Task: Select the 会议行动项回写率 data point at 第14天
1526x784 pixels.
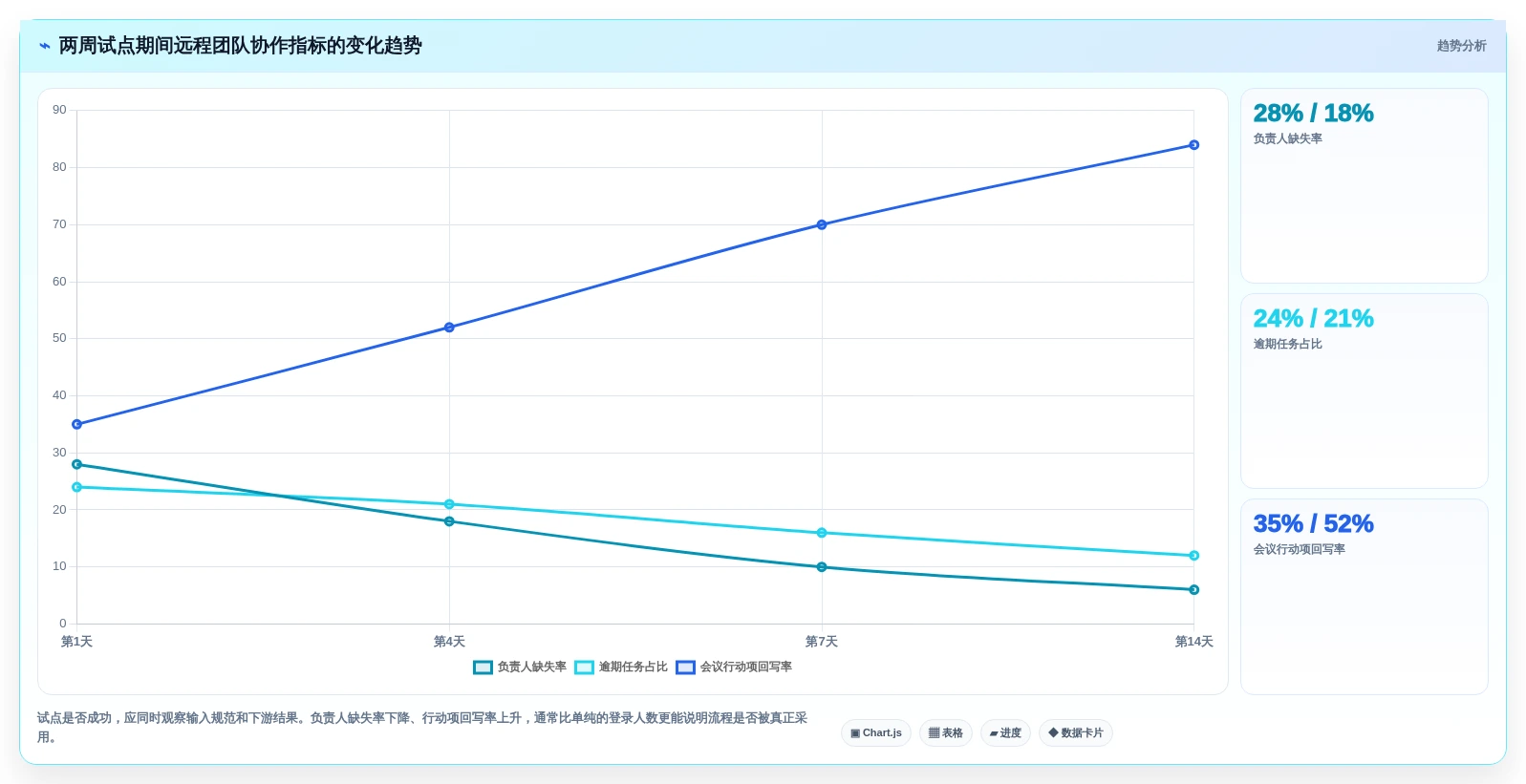Action: point(1193,145)
